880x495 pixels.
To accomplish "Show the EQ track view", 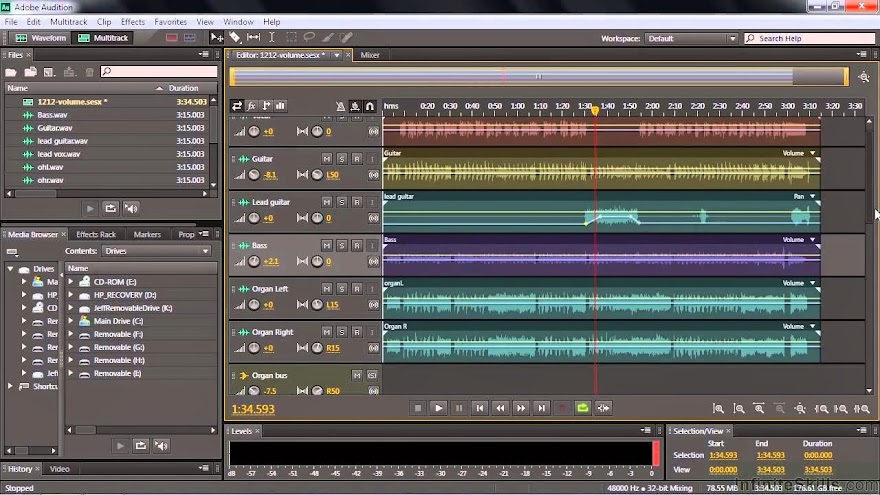I will [x=280, y=106].
